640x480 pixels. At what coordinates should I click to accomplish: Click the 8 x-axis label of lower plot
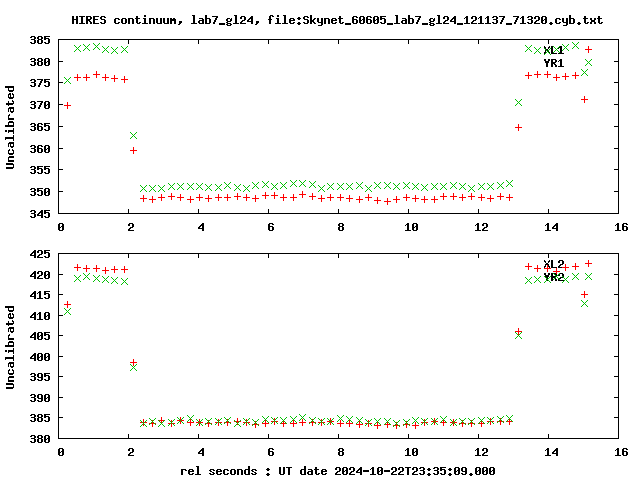341,452
